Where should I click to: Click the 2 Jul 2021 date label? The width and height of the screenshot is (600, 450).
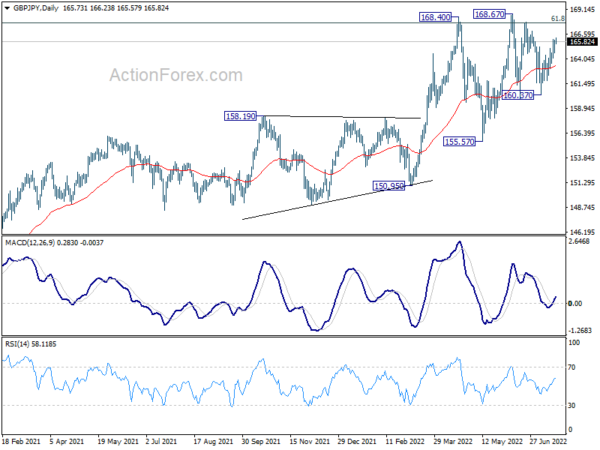point(161,441)
